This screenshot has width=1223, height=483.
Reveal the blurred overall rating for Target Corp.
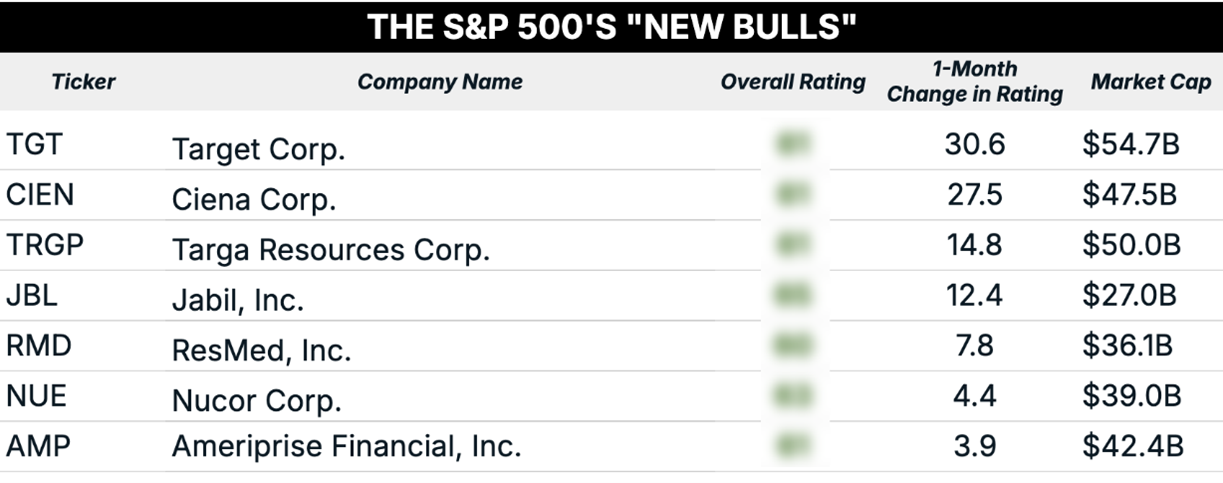tap(793, 145)
